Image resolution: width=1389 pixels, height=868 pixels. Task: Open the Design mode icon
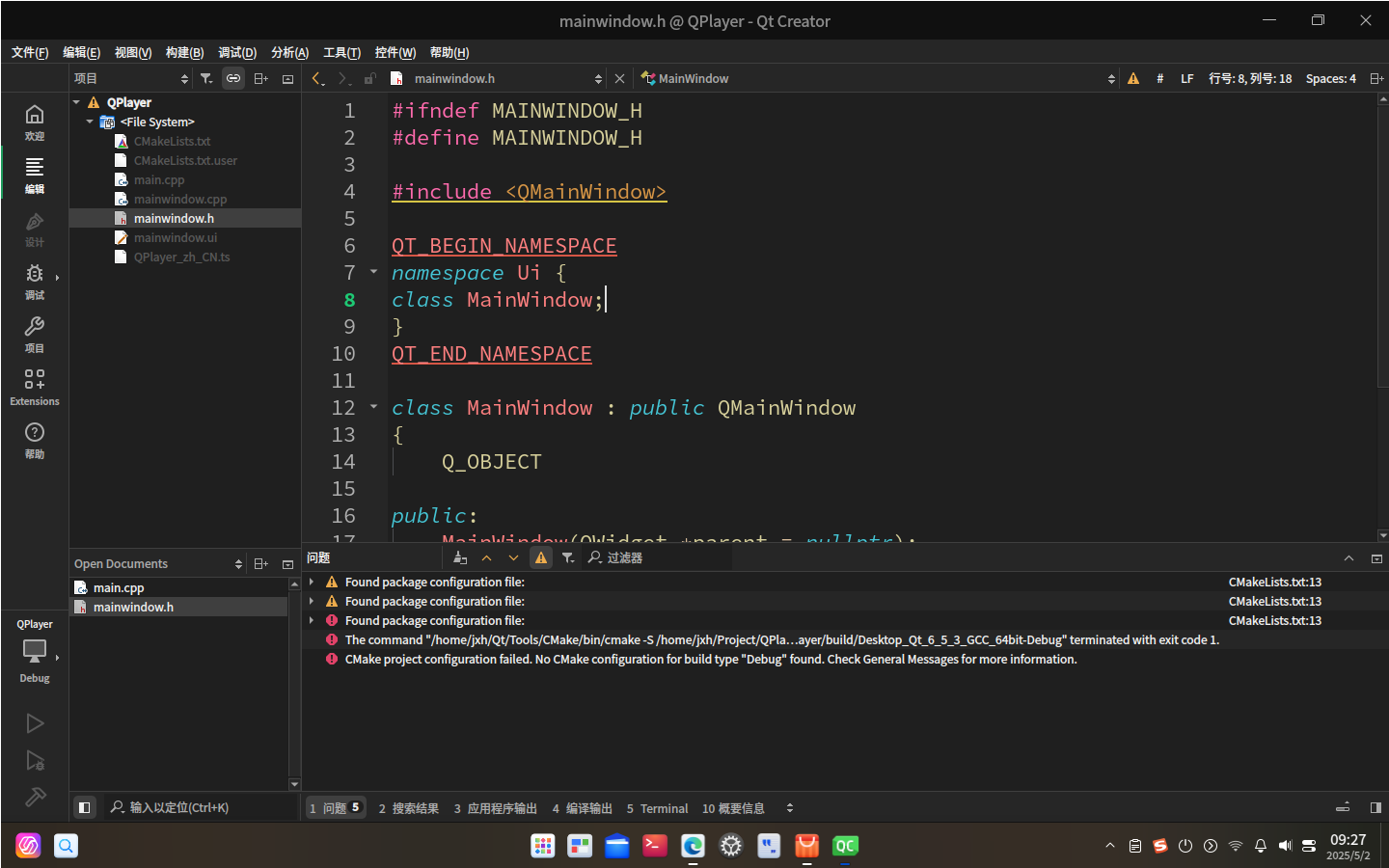[x=35, y=228]
